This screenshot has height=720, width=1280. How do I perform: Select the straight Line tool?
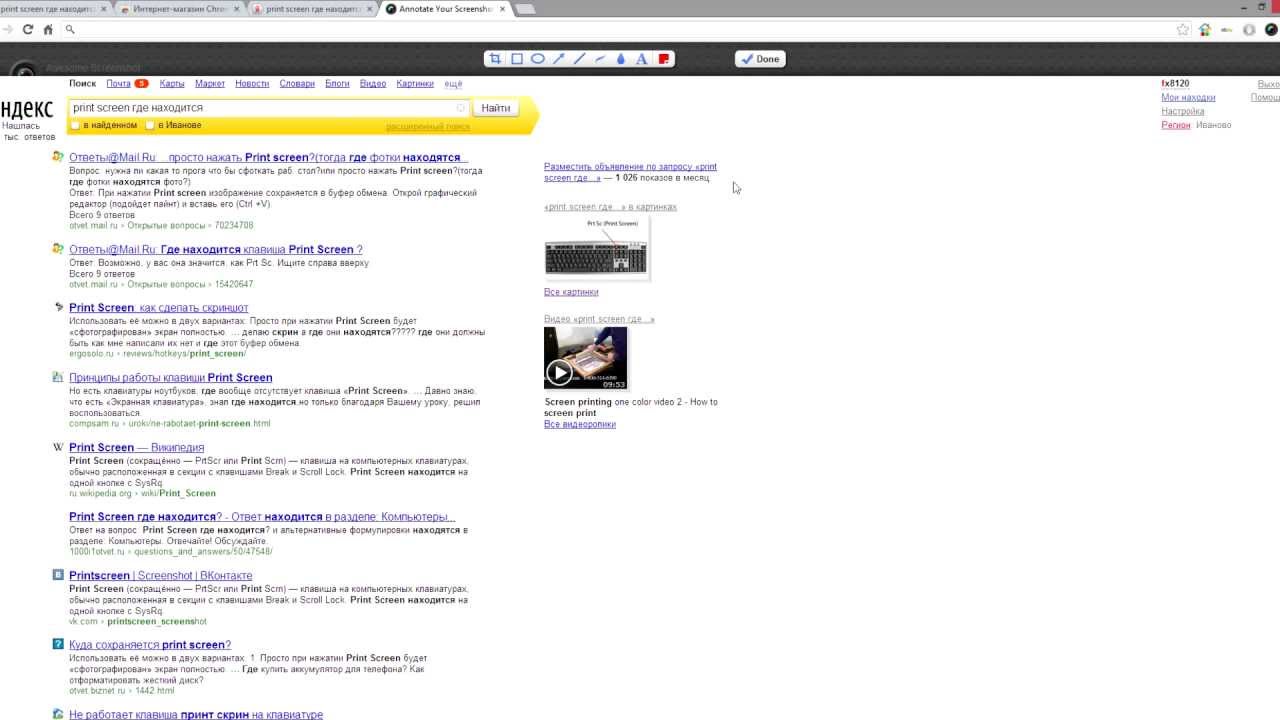(x=580, y=59)
